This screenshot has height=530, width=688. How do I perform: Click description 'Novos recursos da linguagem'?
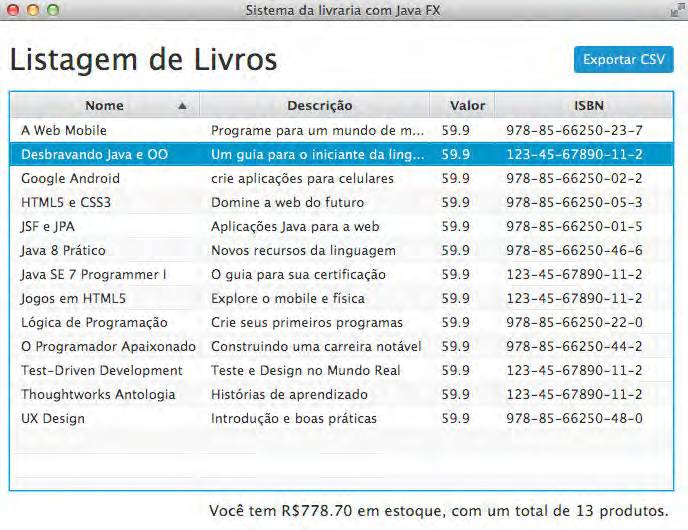tap(303, 250)
